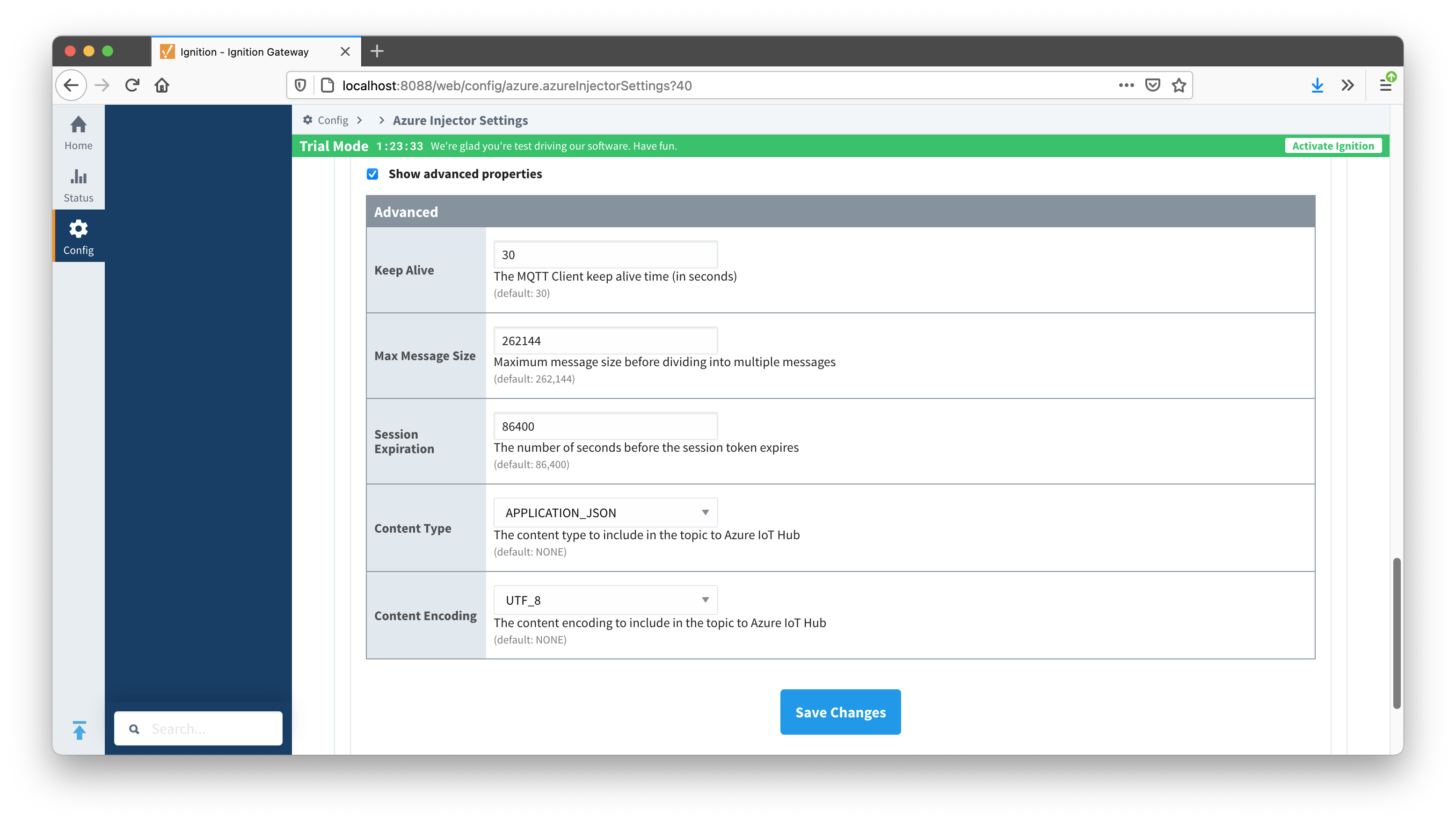Uncheck Show advanced properties checkbox
The image size is (1456, 824).
pyautogui.click(x=372, y=174)
